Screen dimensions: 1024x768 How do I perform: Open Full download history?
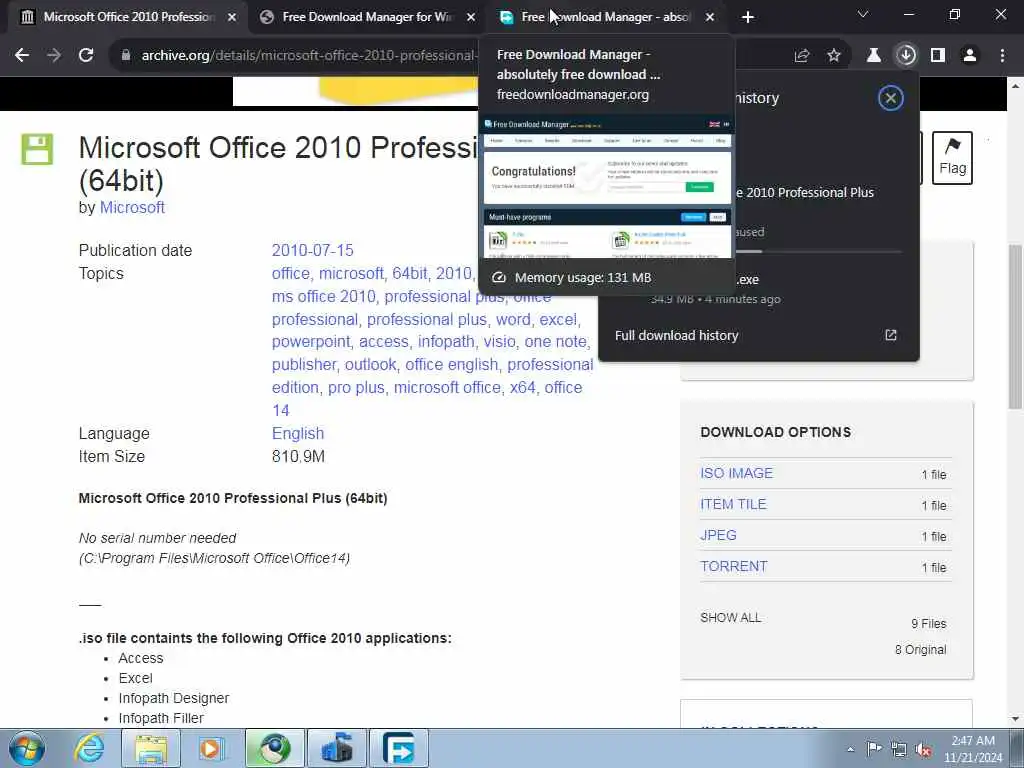coord(677,335)
